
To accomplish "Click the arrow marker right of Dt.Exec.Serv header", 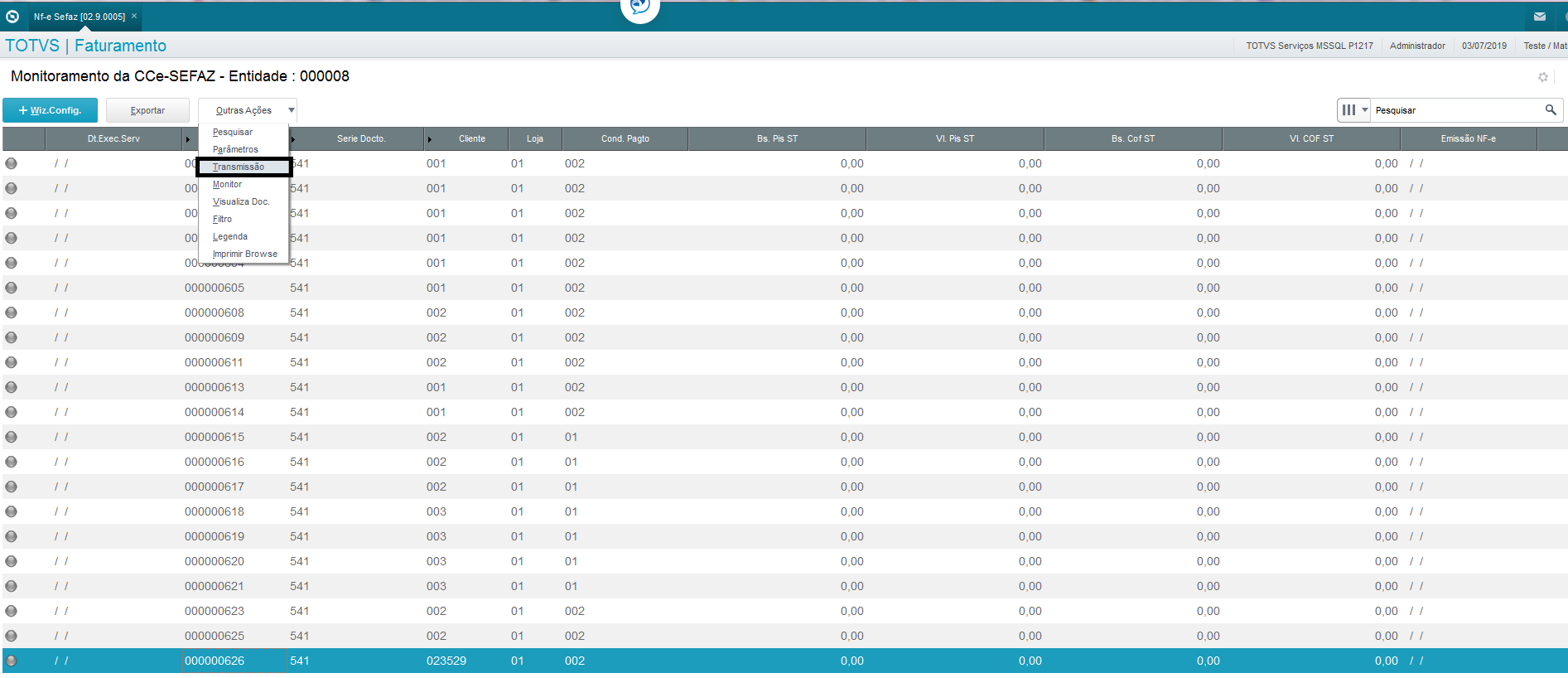I will [188, 138].
